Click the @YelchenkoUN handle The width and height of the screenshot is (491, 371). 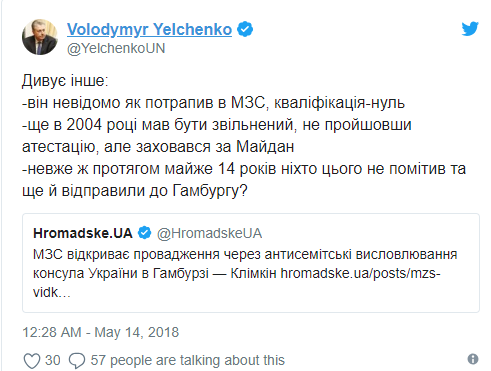point(116,49)
